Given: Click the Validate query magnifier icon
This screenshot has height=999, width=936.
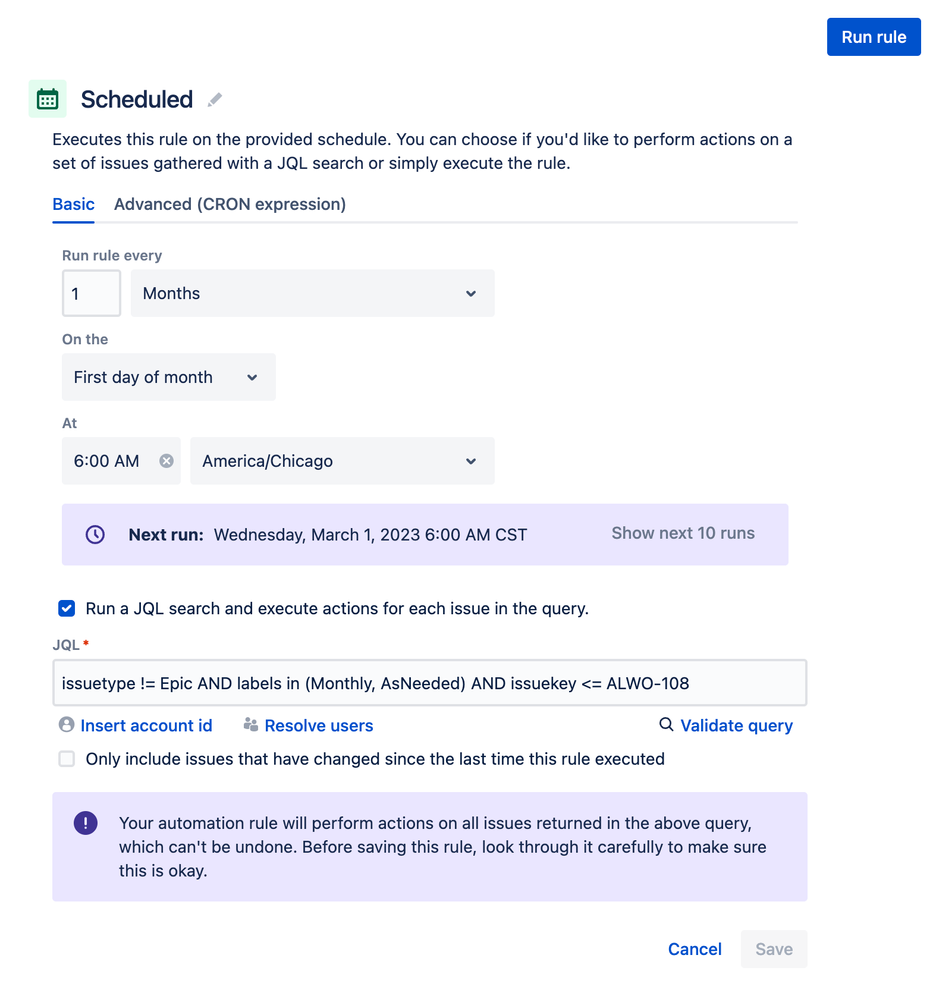Looking at the screenshot, I should [666, 725].
